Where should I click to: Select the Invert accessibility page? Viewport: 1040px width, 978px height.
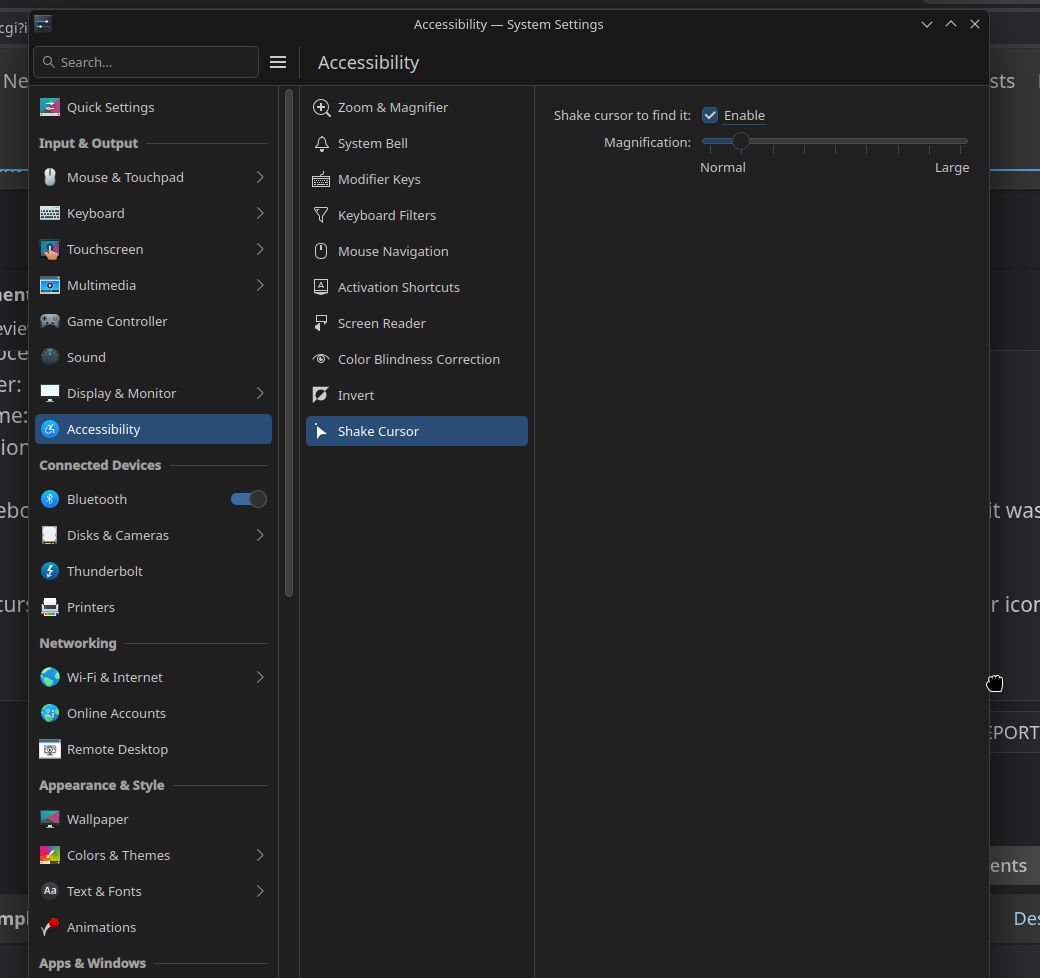point(356,395)
